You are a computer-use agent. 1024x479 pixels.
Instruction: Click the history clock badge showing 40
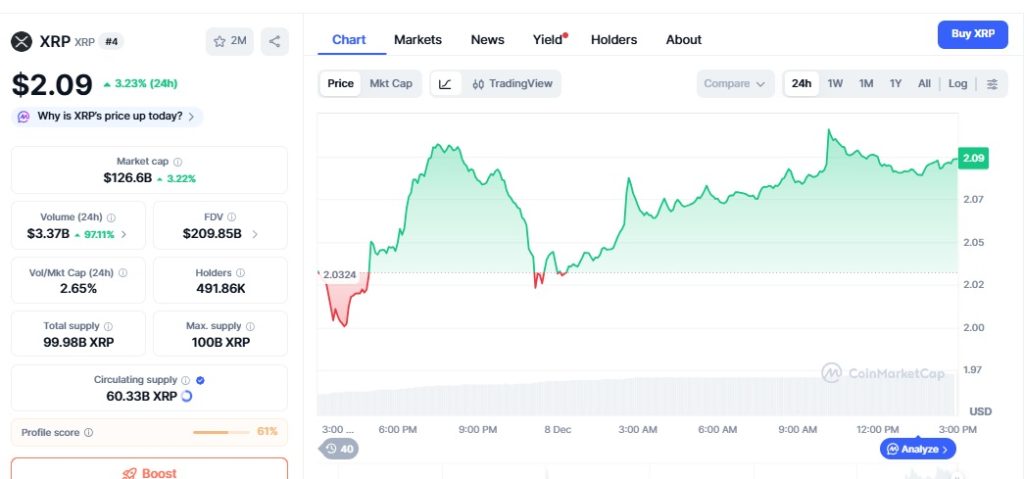pyautogui.click(x=339, y=449)
